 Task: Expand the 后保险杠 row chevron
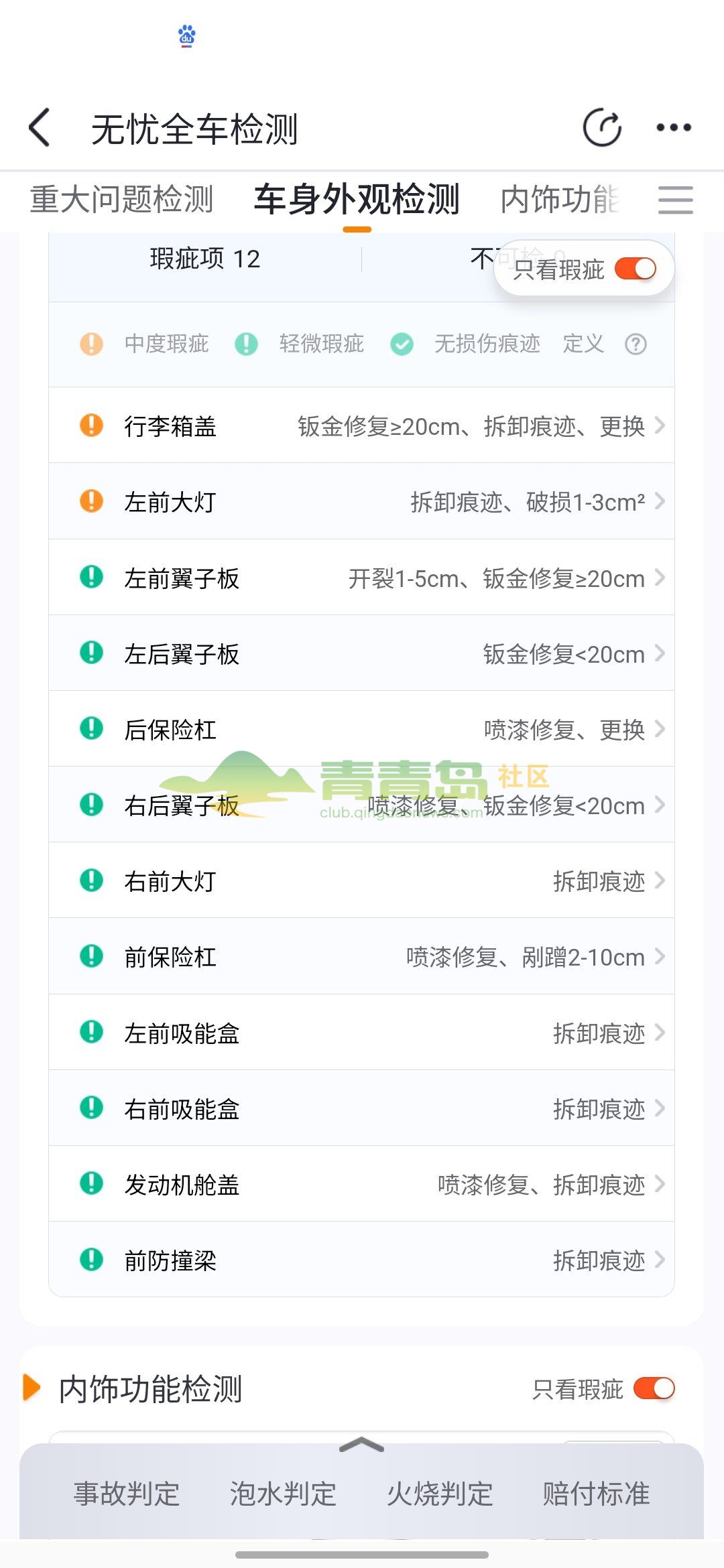(660, 728)
